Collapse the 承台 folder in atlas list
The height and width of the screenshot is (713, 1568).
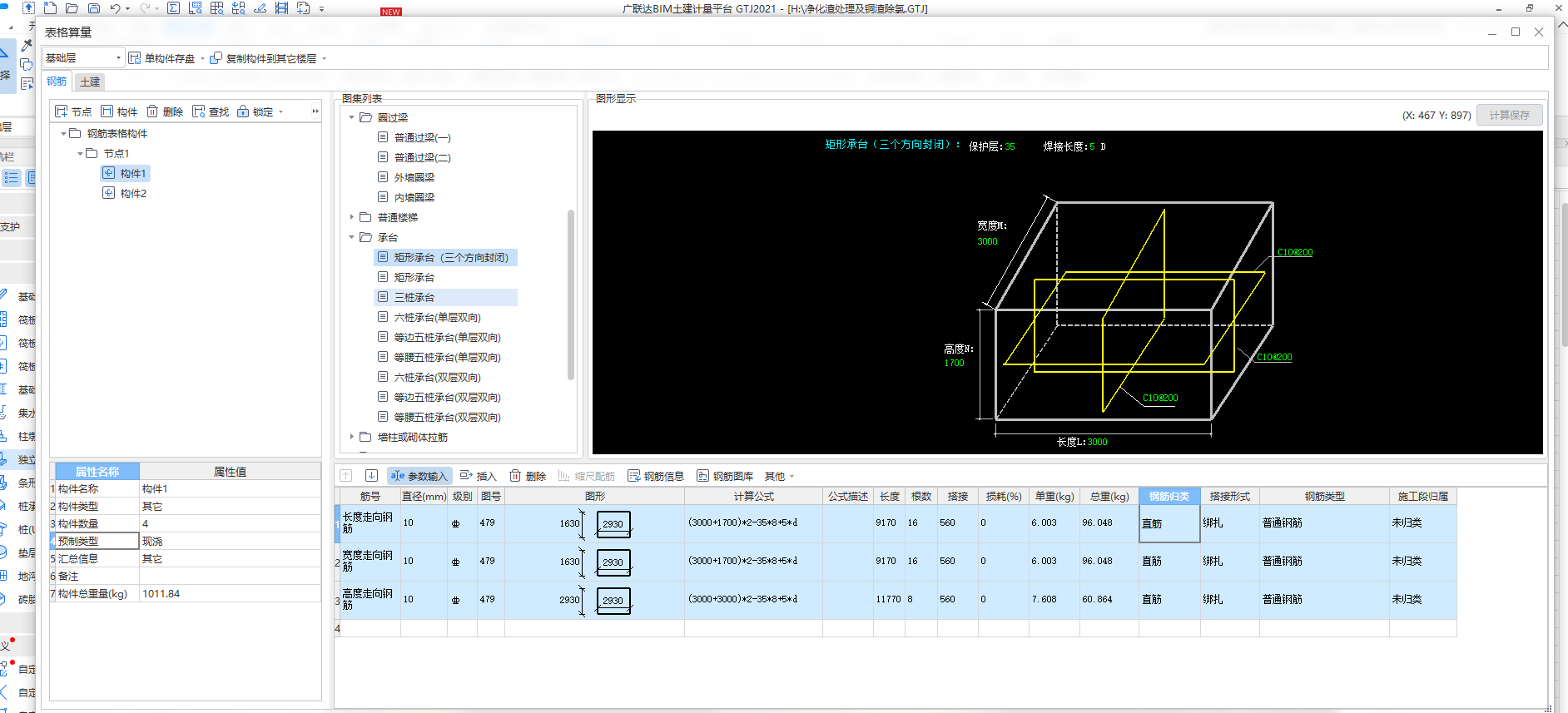[x=352, y=237]
